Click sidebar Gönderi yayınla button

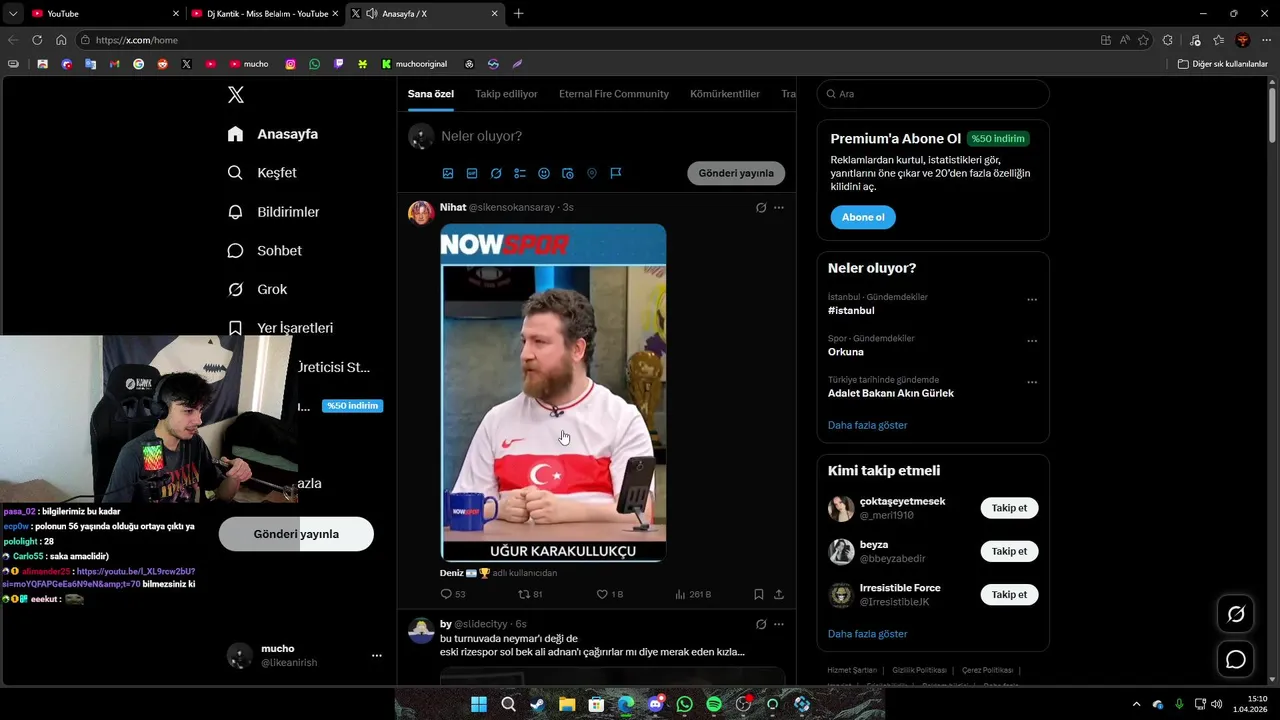click(x=296, y=534)
